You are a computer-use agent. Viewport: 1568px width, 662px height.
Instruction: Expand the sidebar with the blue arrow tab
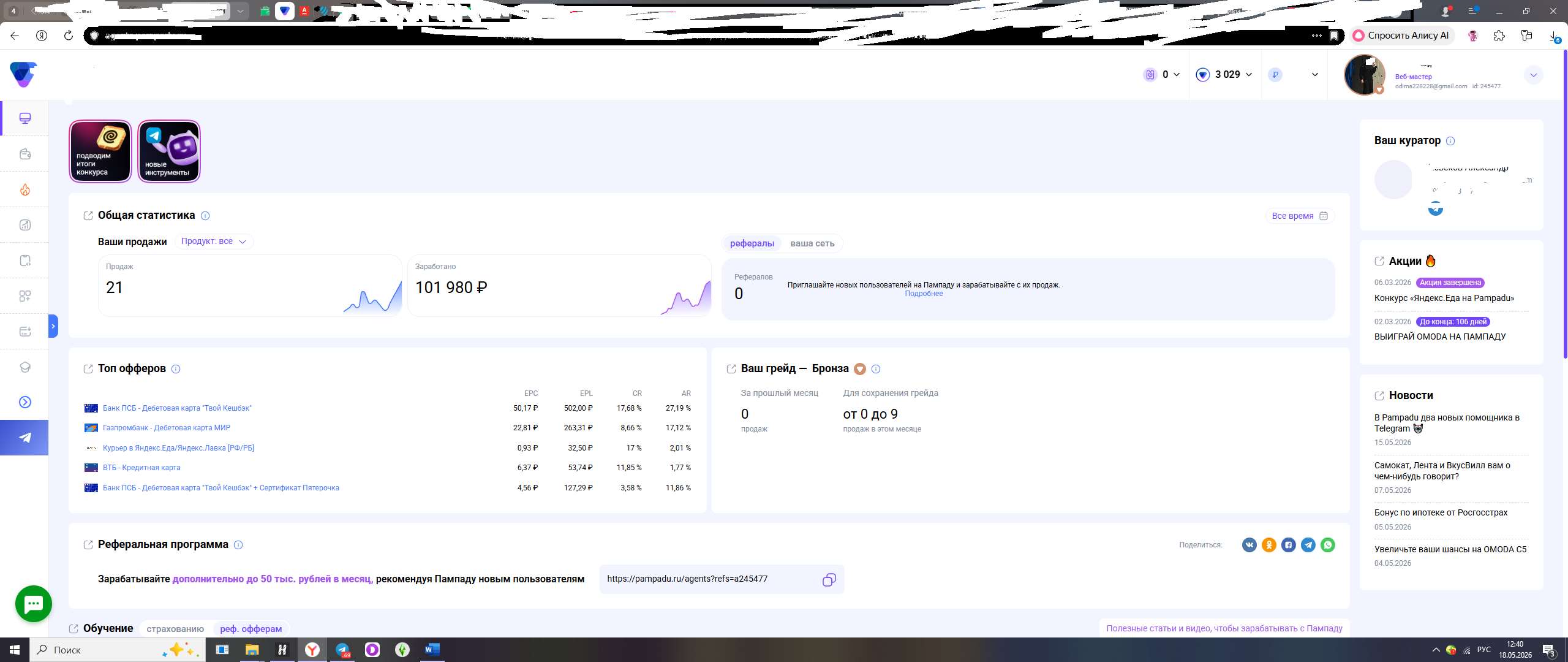tap(53, 326)
